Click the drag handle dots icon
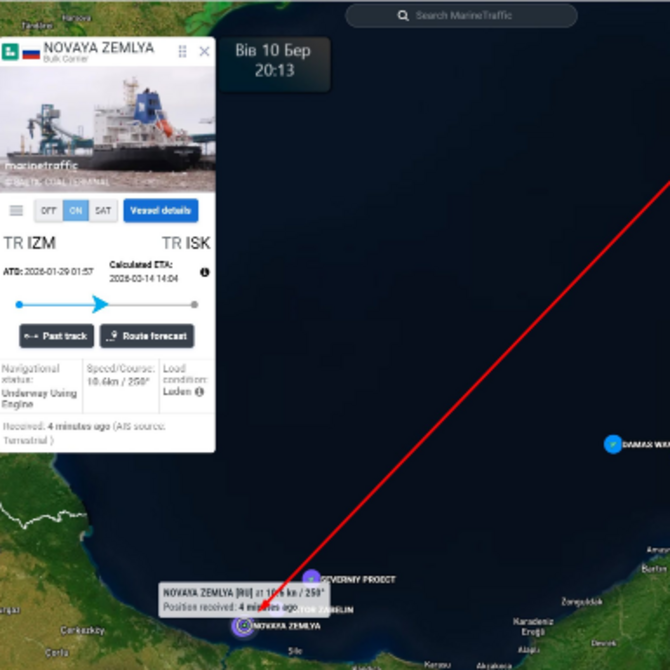The width and height of the screenshot is (670, 670). (182, 51)
